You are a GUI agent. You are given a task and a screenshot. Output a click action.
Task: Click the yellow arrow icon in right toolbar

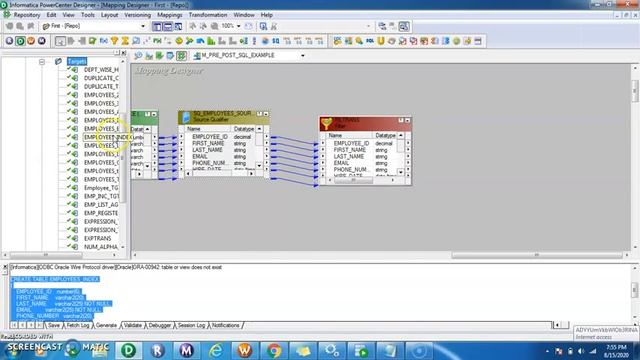click(x=467, y=41)
